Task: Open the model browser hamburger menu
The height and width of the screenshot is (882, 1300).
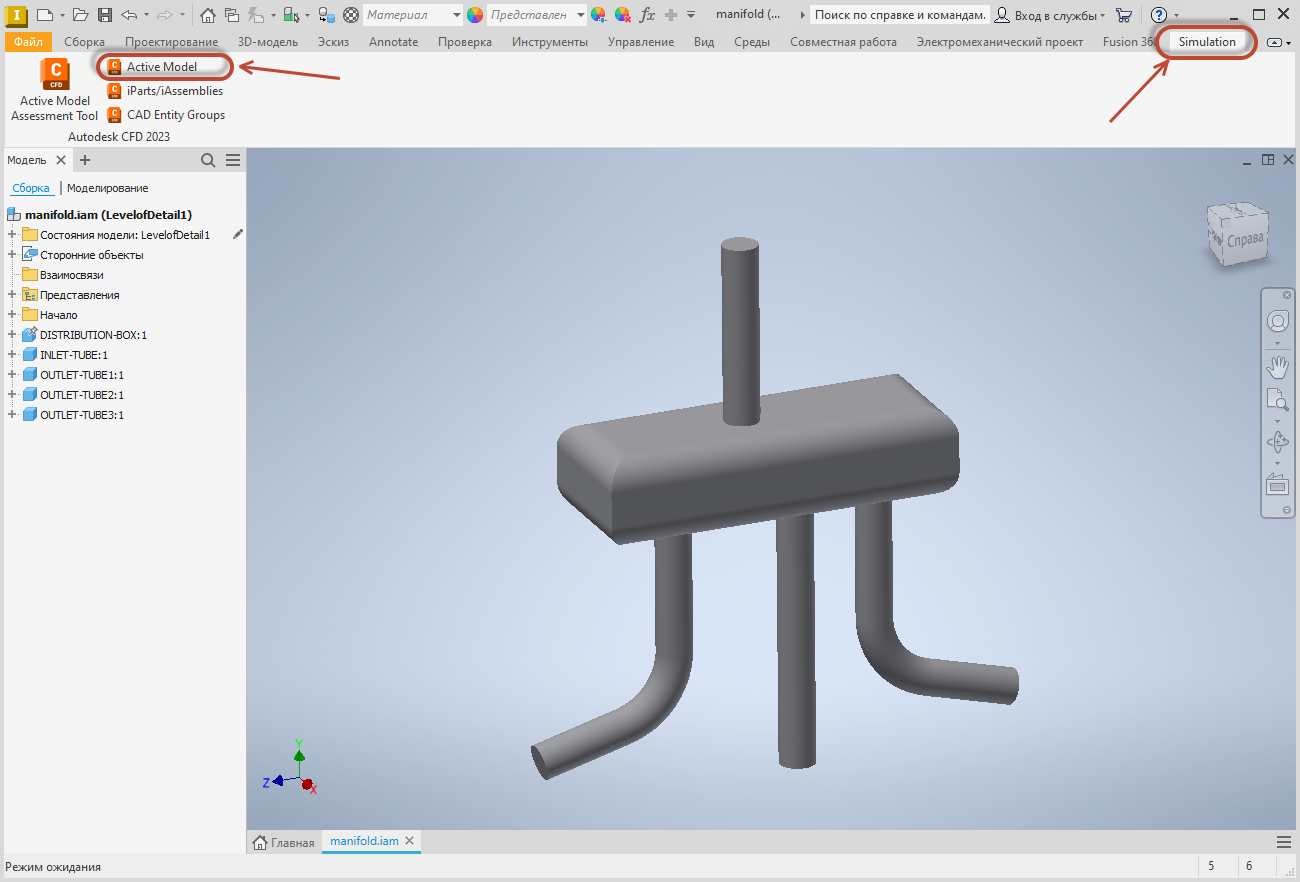Action: (x=233, y=160)
